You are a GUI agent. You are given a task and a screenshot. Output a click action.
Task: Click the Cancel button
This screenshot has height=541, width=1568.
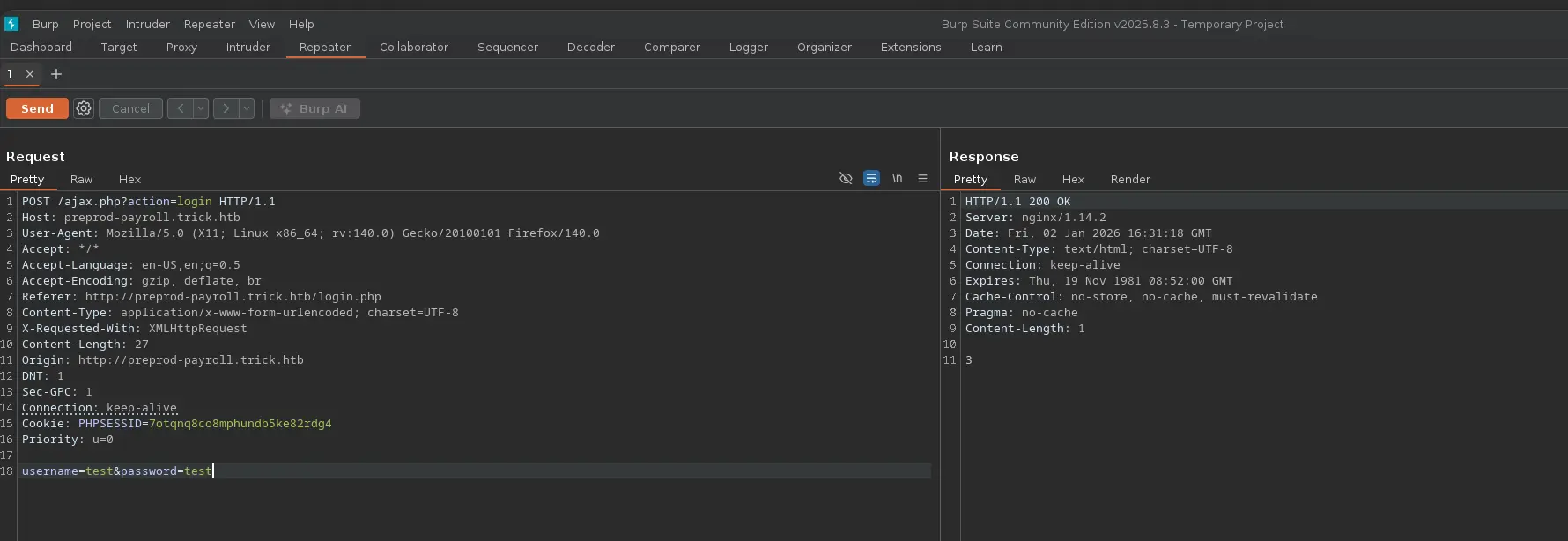[130, 108]
